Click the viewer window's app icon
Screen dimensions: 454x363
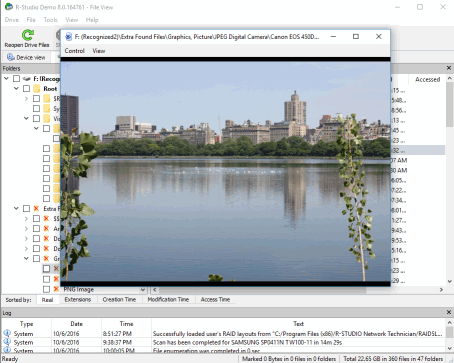tap(68, 37)
